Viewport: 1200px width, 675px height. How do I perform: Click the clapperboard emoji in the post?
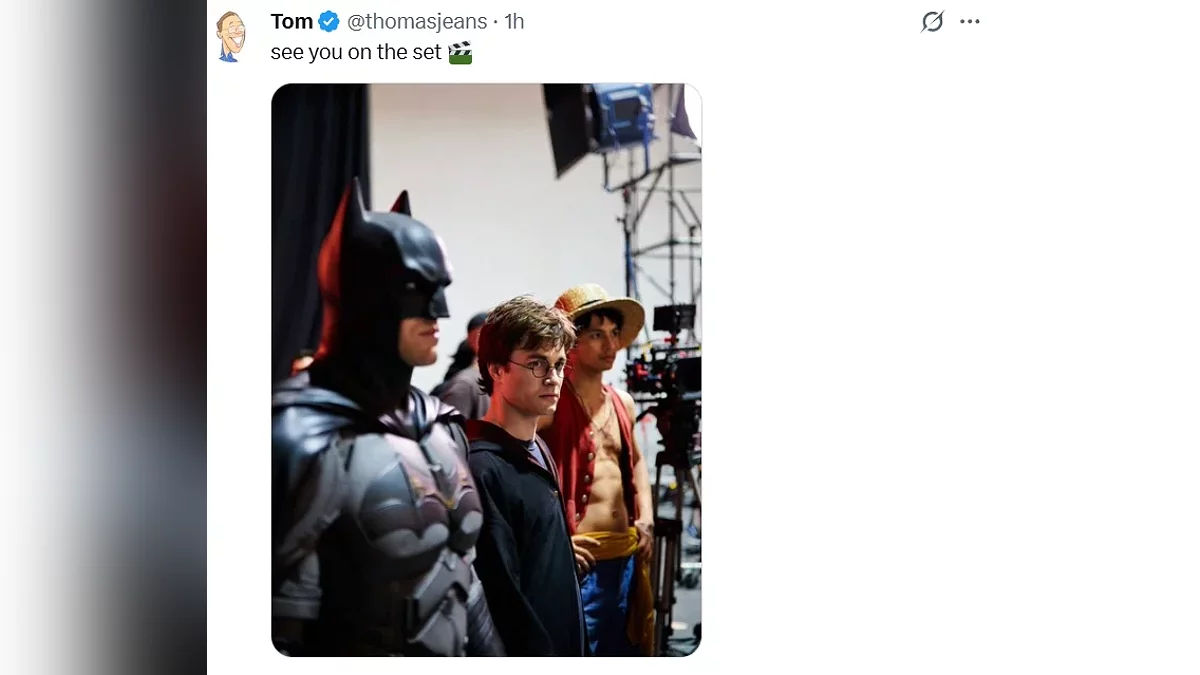460,53
